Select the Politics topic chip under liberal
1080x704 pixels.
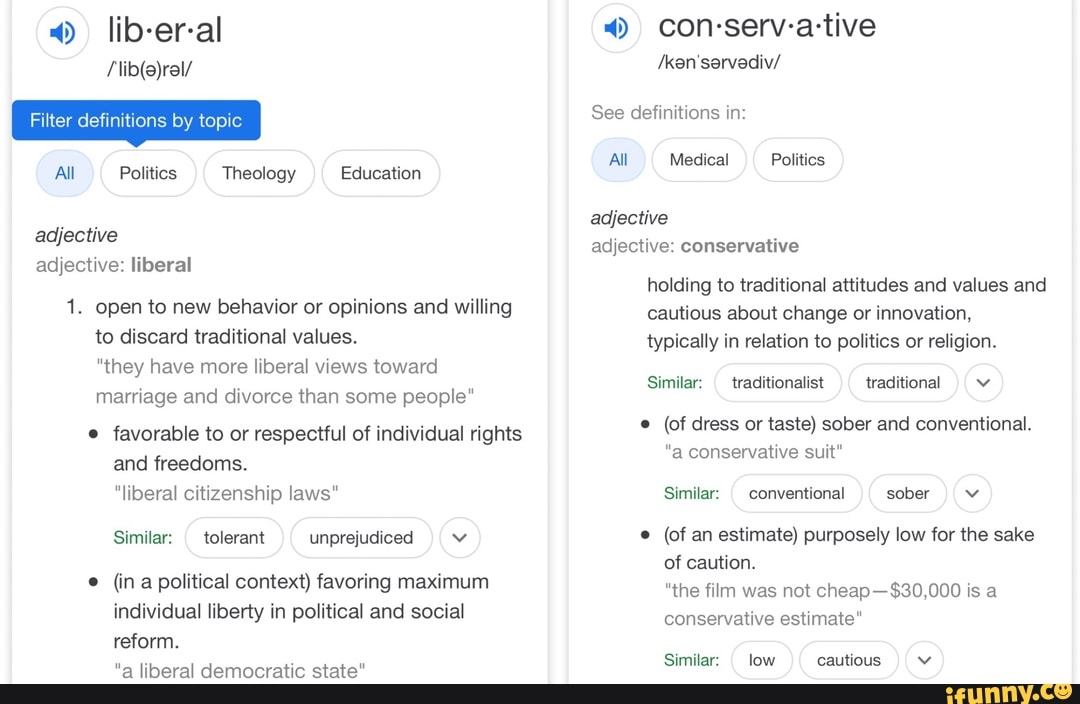148,173
